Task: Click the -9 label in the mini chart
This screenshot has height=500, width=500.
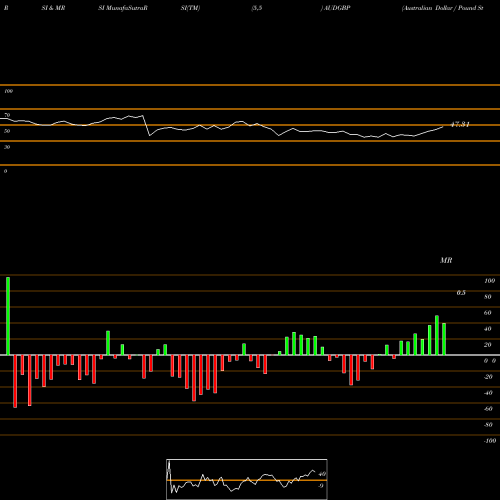Action: point(321,486)
